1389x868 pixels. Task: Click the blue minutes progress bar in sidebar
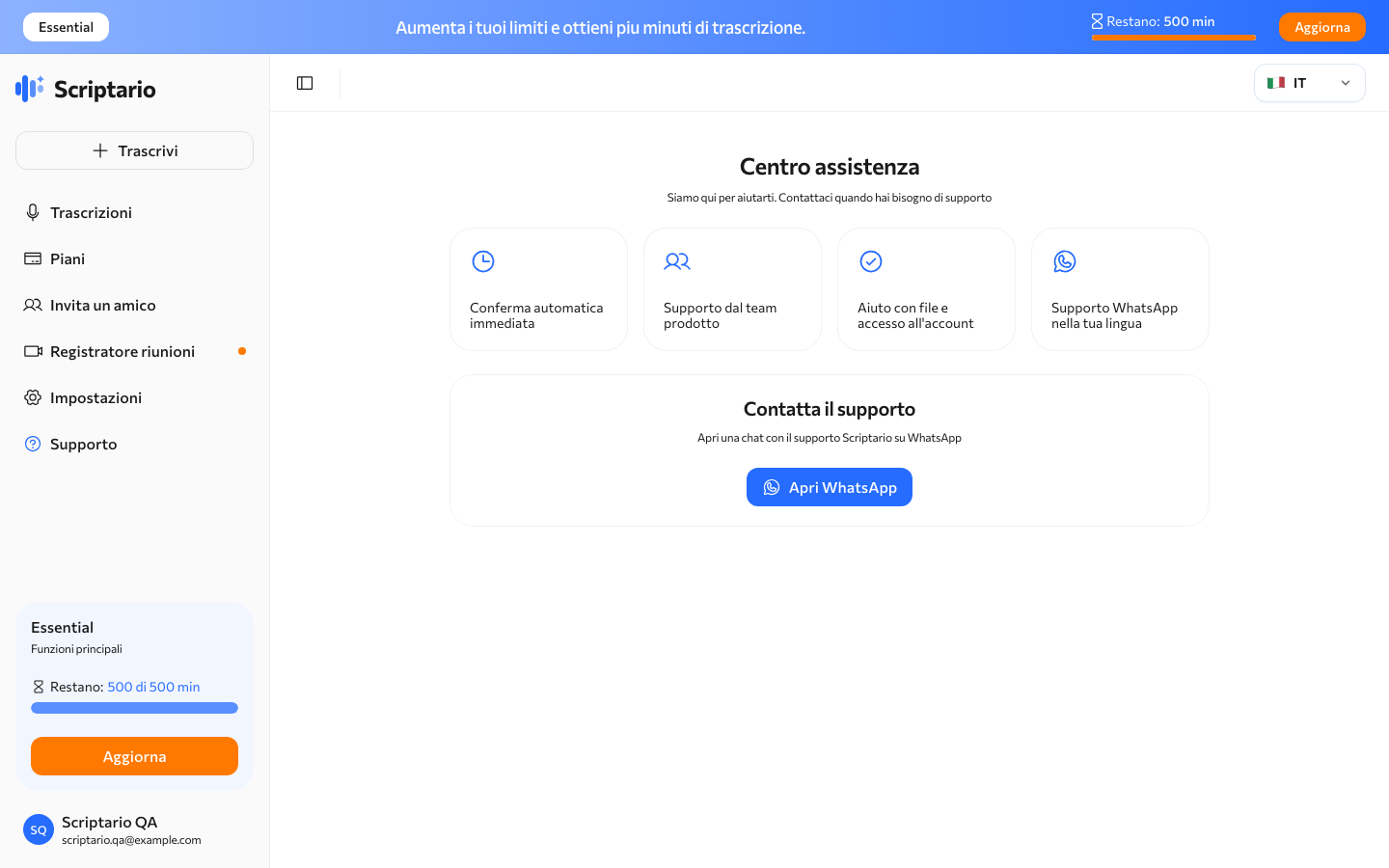tap(135, 708)
